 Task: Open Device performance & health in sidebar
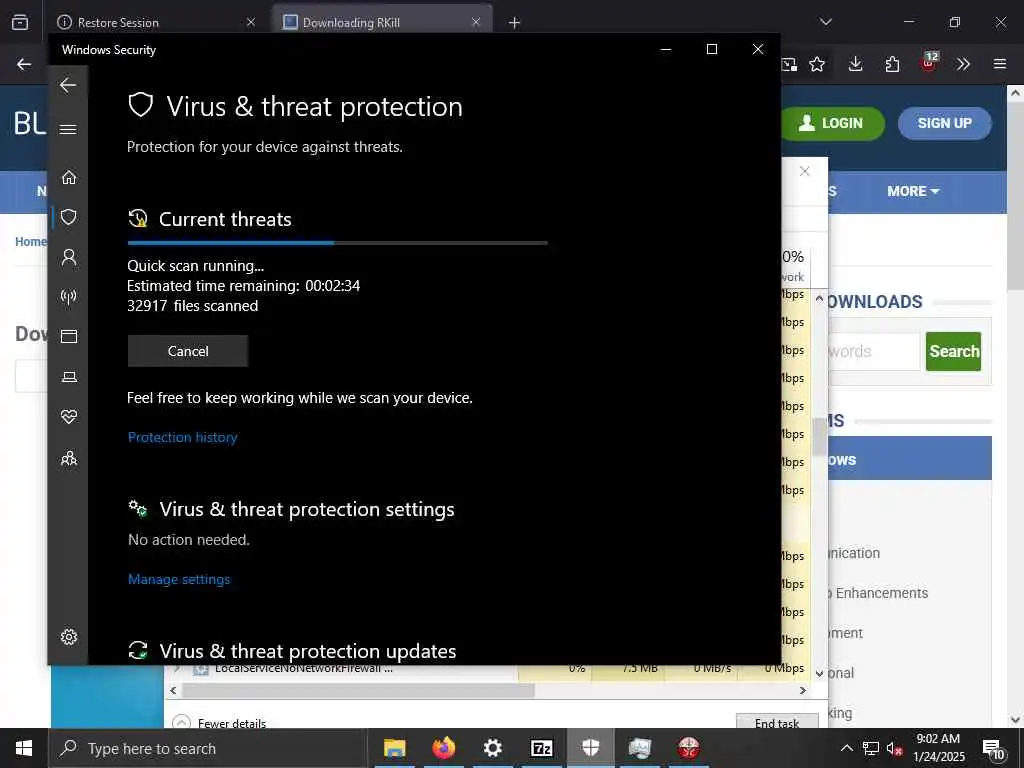coord(69,417)
